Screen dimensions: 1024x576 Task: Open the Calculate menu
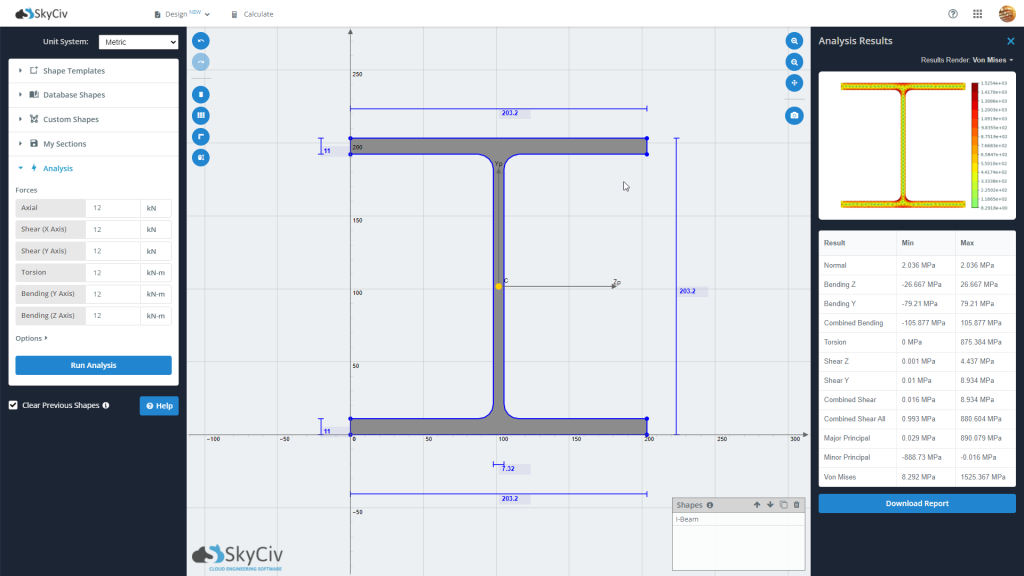pos(252,14)
